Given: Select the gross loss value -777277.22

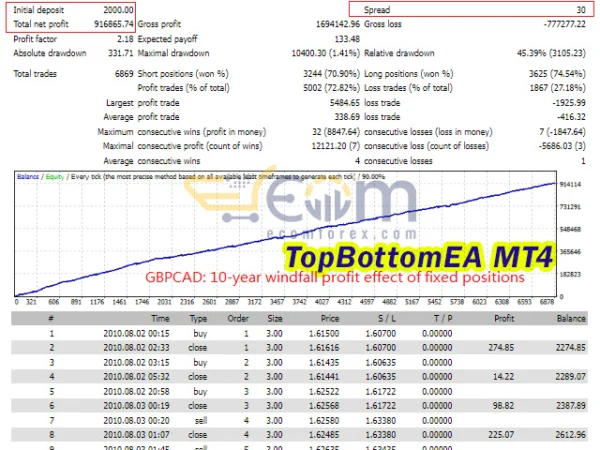Looking at the screenshot, I should click(x=564, y=24).
